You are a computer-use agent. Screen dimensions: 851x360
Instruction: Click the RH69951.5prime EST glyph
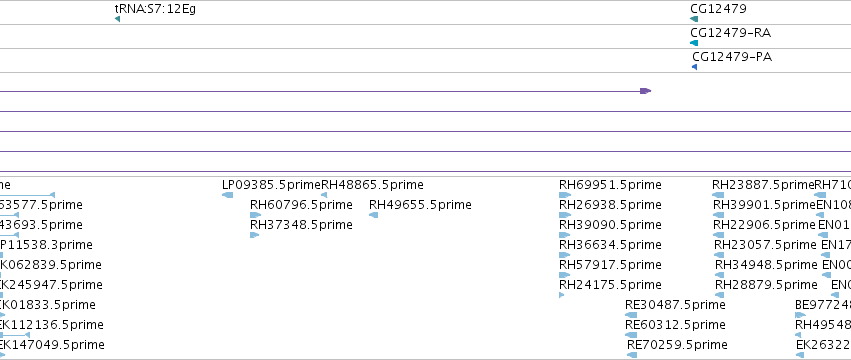(565, 195)
